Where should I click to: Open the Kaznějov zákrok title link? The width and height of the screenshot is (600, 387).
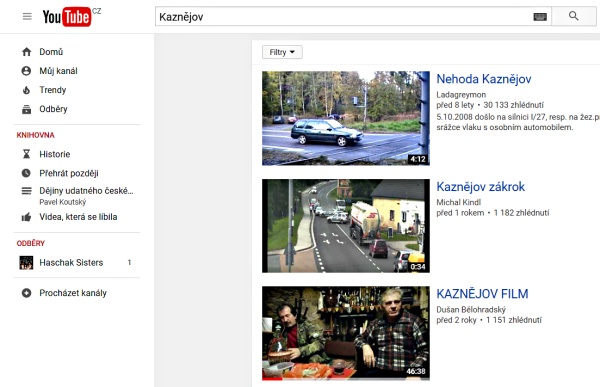click(x=481, y=186)
